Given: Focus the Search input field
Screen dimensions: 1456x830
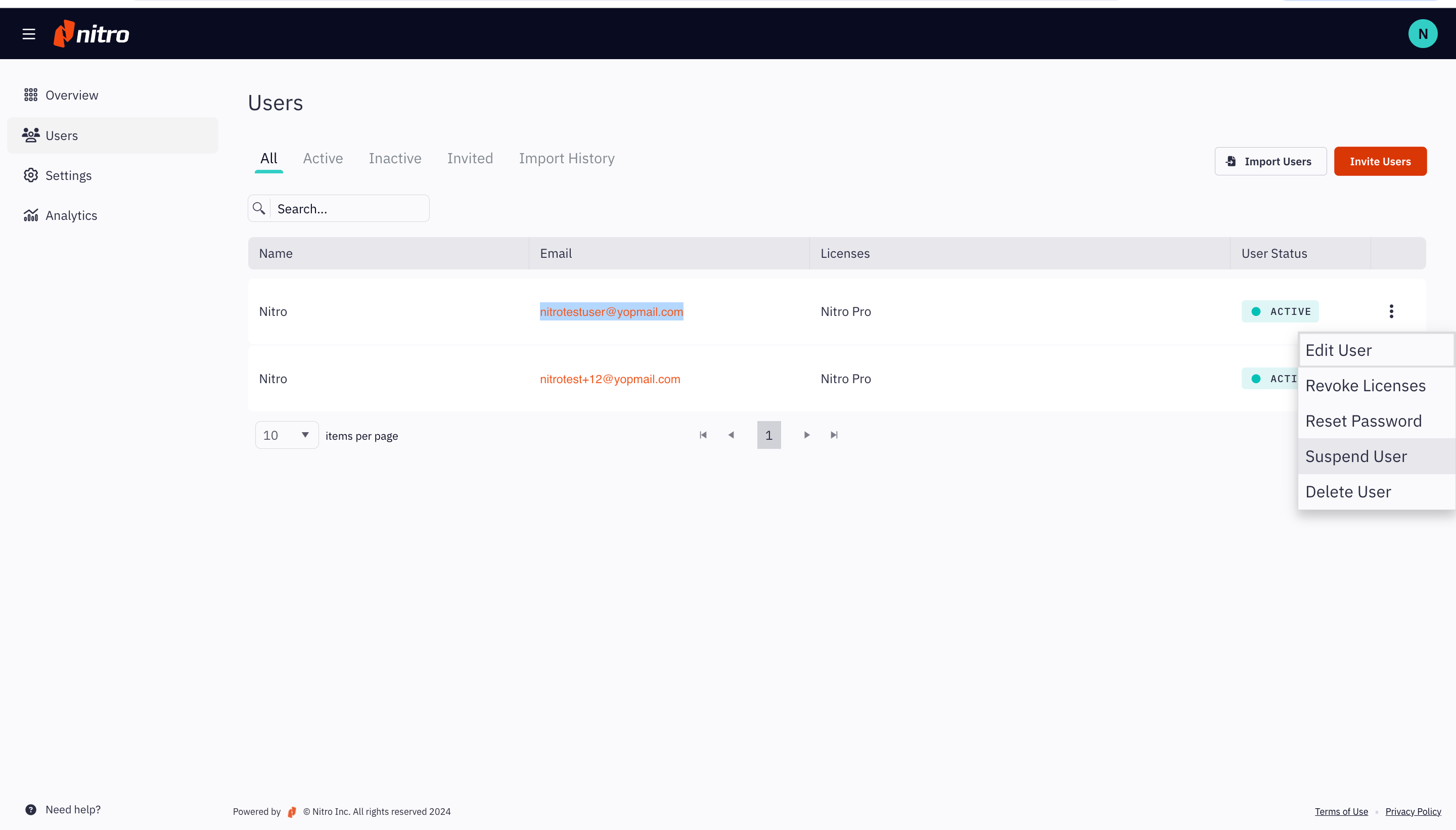Looking at the screenshot, I should tap(349, 209).
